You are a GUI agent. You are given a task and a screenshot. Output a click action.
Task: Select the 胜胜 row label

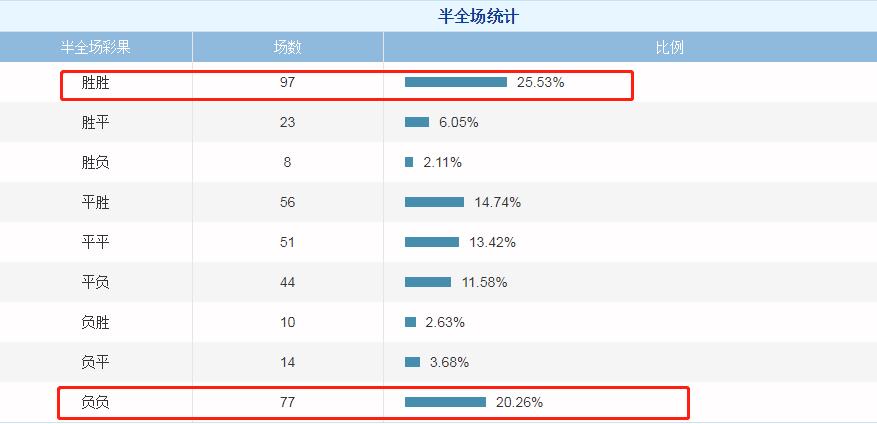pos(96,82)
